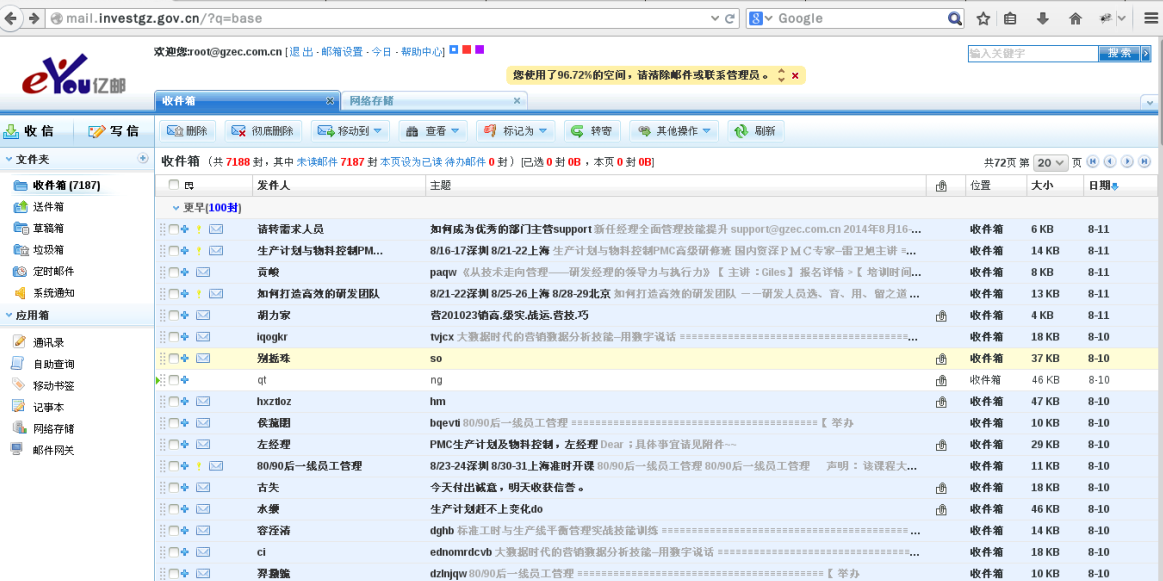Viewport: 1163px width, 581px height.
Task: Check the mail from iqogkr
Action: click(x=174, y=337)
